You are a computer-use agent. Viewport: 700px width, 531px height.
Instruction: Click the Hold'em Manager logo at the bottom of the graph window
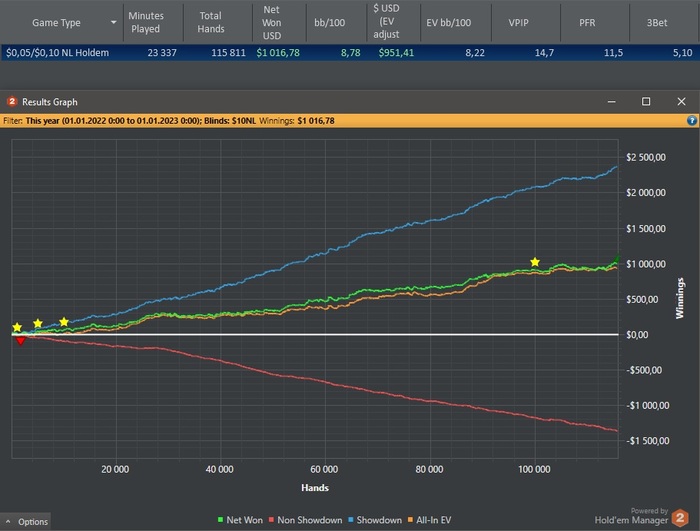pos(680,518)
